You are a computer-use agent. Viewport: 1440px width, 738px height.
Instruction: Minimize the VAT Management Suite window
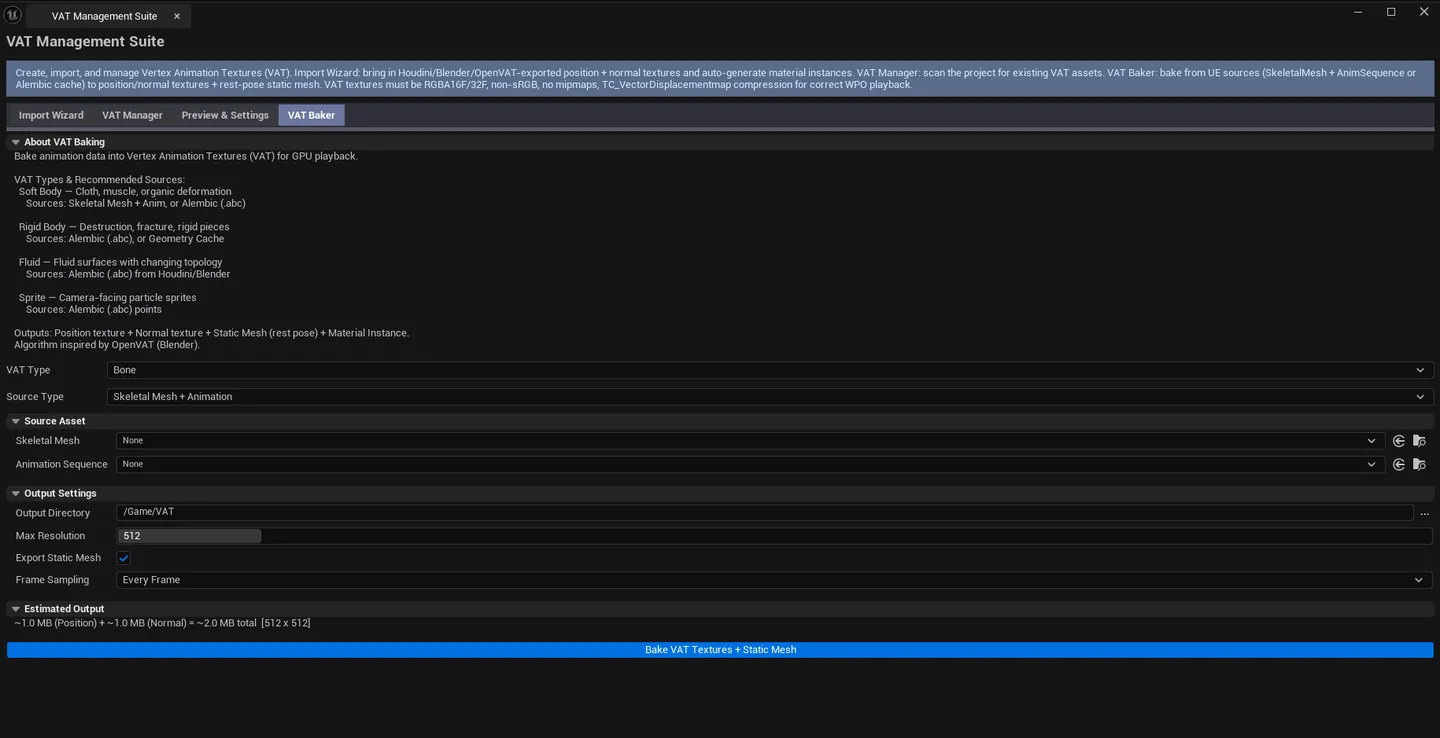click(x=1358, y=12)
